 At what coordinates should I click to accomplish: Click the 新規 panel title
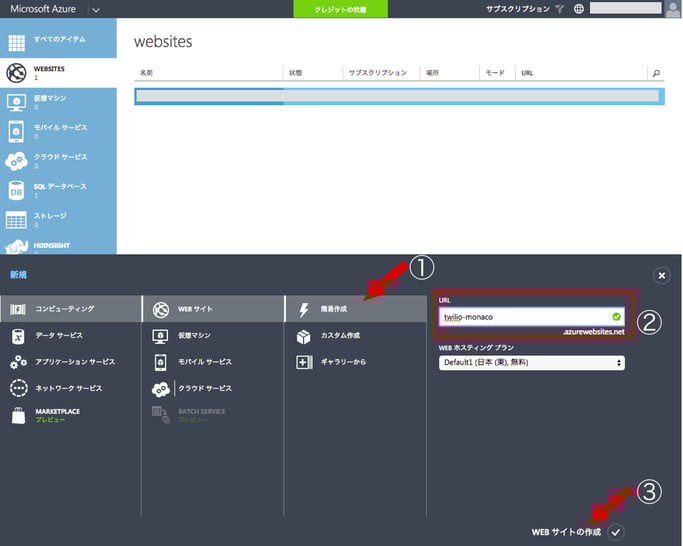[x=18, y=275]
